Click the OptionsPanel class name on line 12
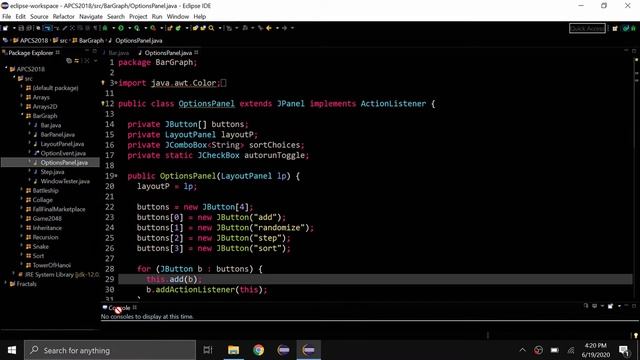Screen dimensions: 640x360 click(x=207, y=104)
